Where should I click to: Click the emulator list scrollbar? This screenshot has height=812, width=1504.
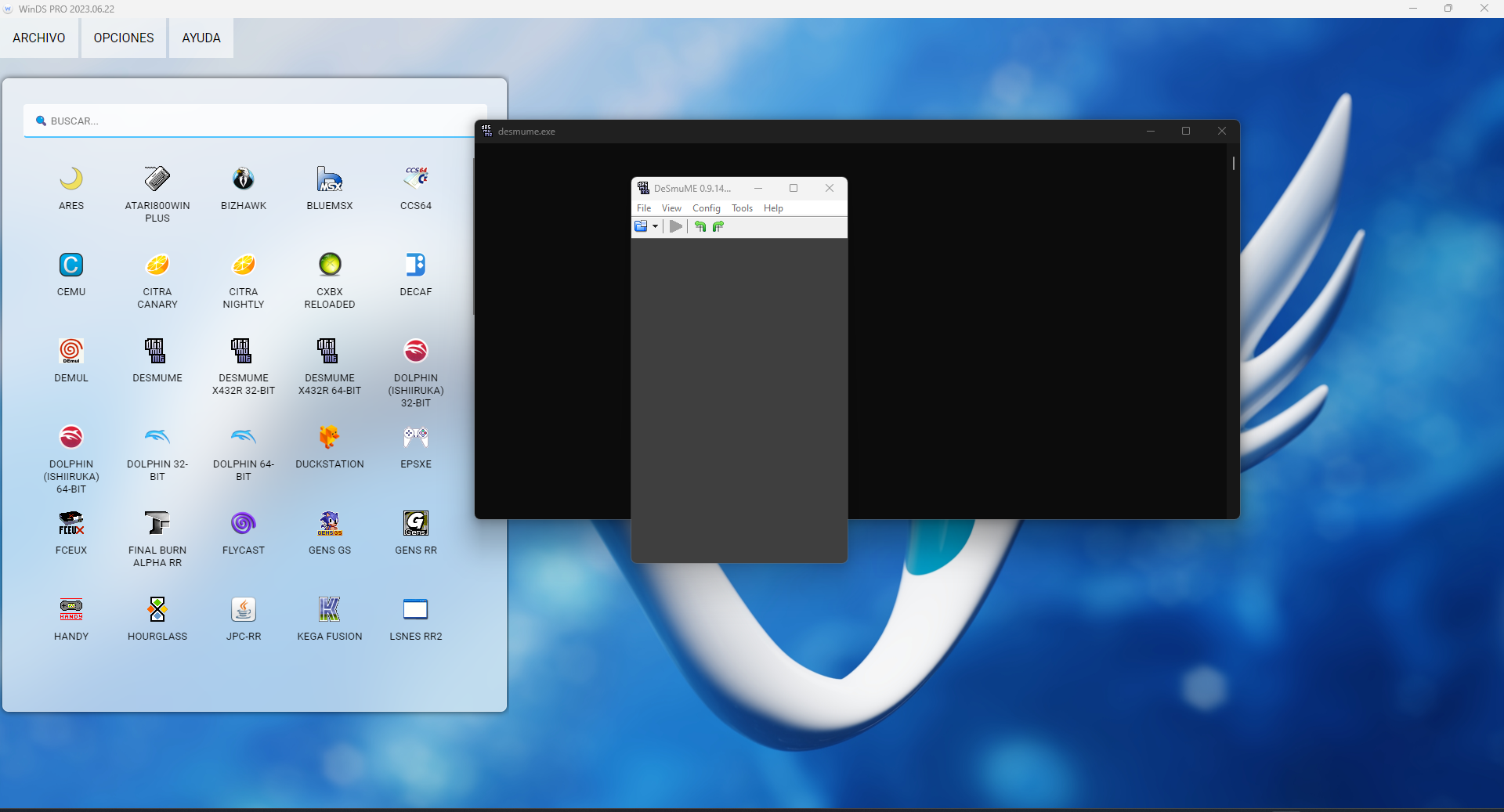[473, 237]
